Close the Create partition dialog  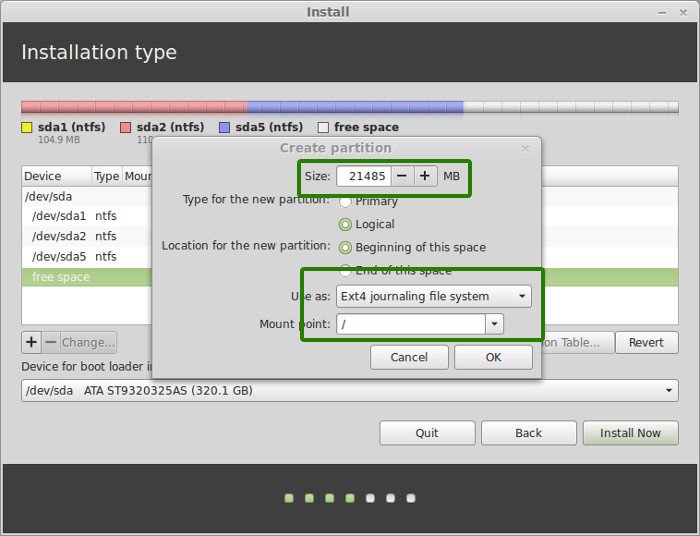click(526, 148)
